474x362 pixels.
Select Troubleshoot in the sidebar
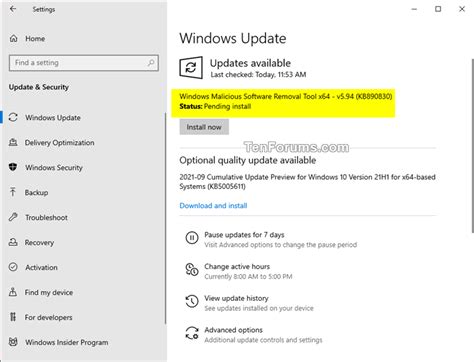(46, 218)
